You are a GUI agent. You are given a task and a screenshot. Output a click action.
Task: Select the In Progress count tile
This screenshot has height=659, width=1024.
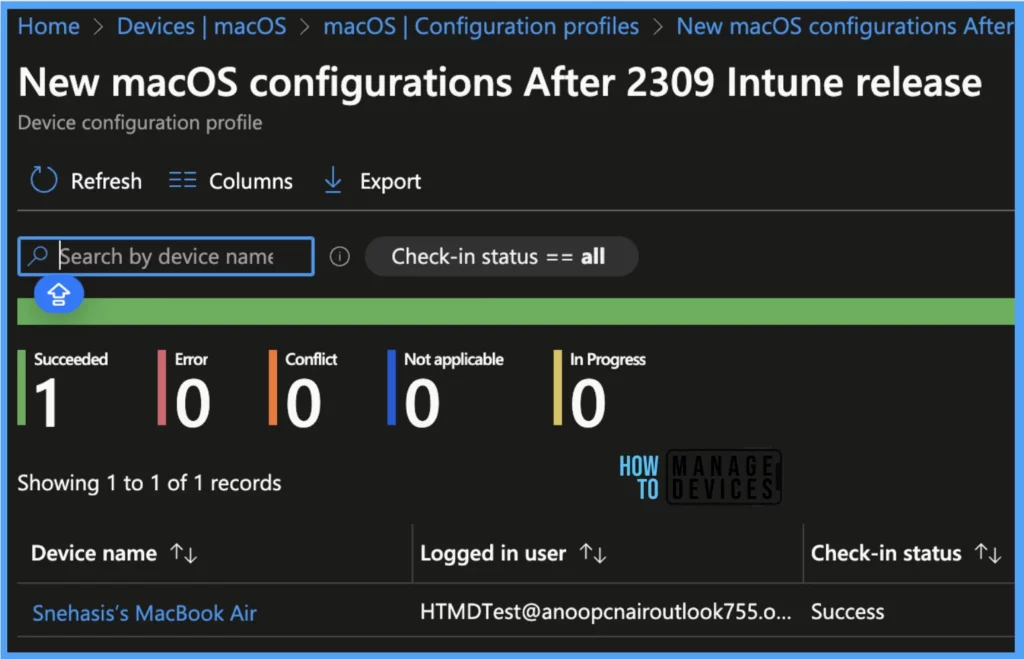coord(600,388)
